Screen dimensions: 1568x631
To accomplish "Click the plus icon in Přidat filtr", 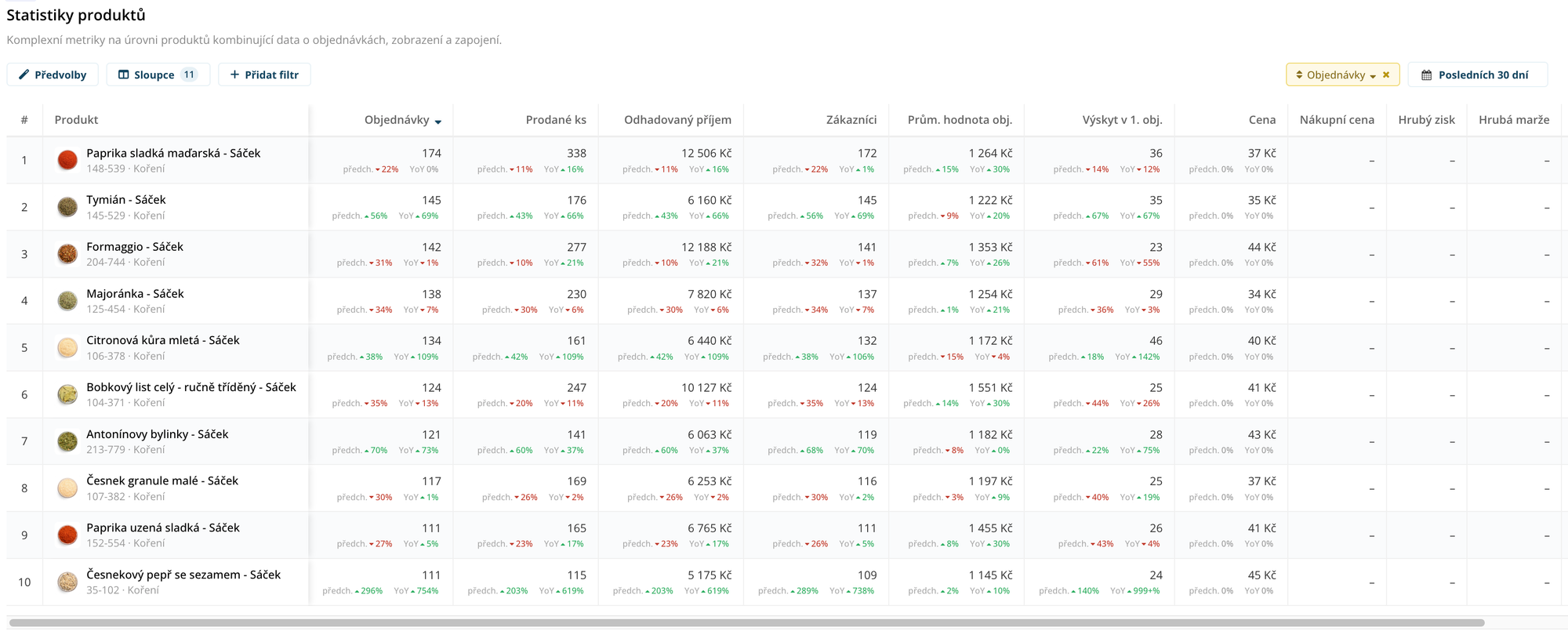I will pyautogui.click(x=234, y=74).
